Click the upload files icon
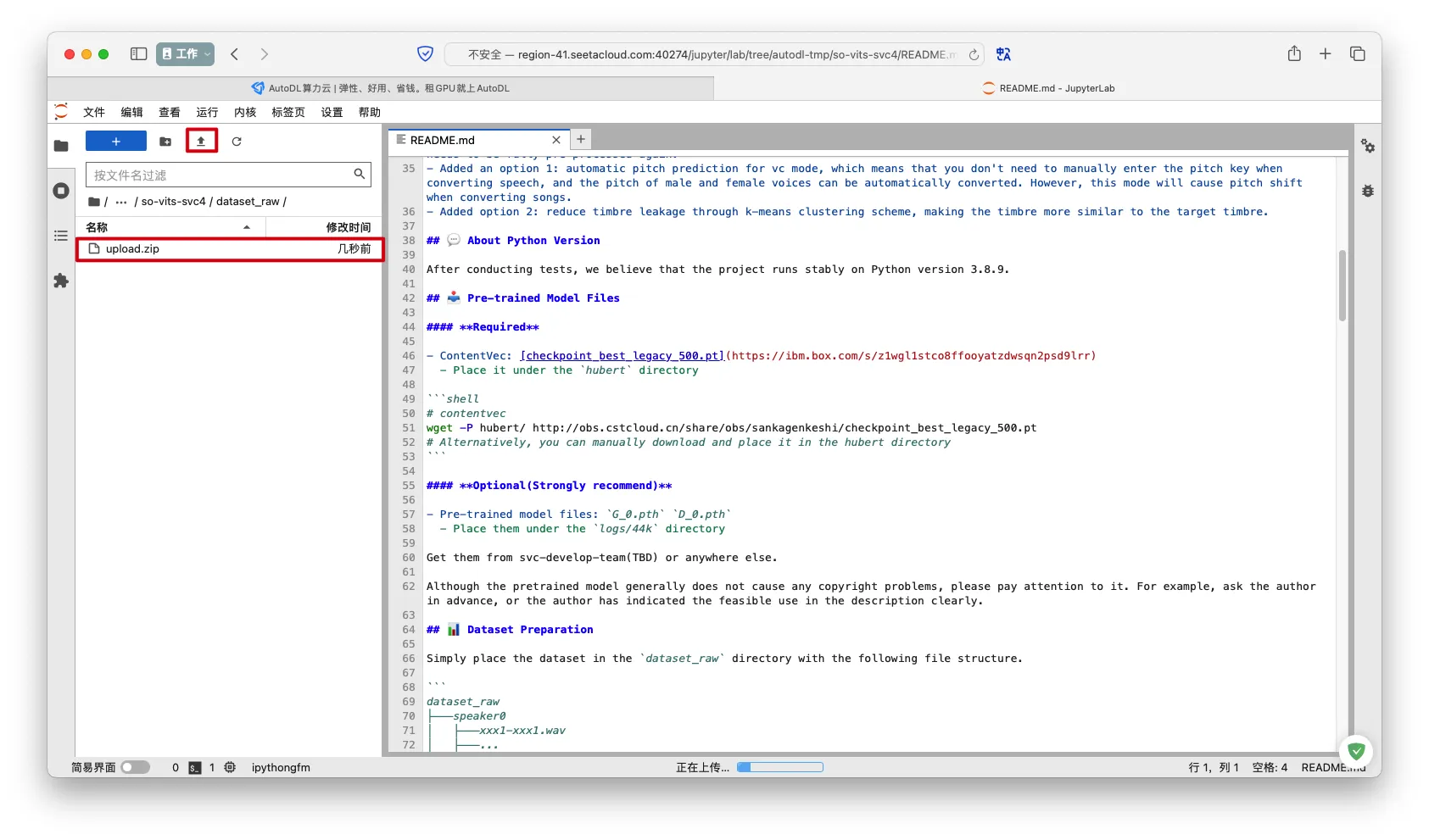The image size is (1429, 840). click(x=202, y=142)
